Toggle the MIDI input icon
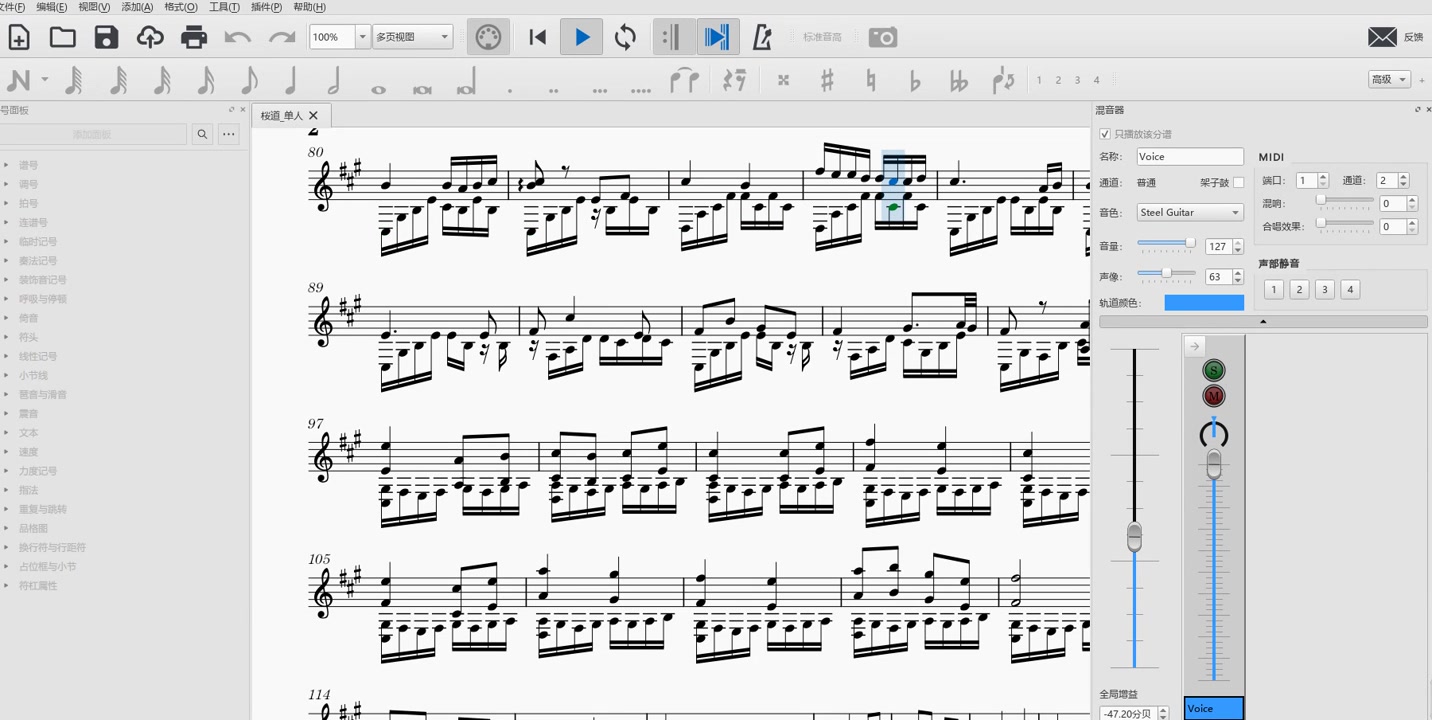1432x720 pixels. [488, 38]
